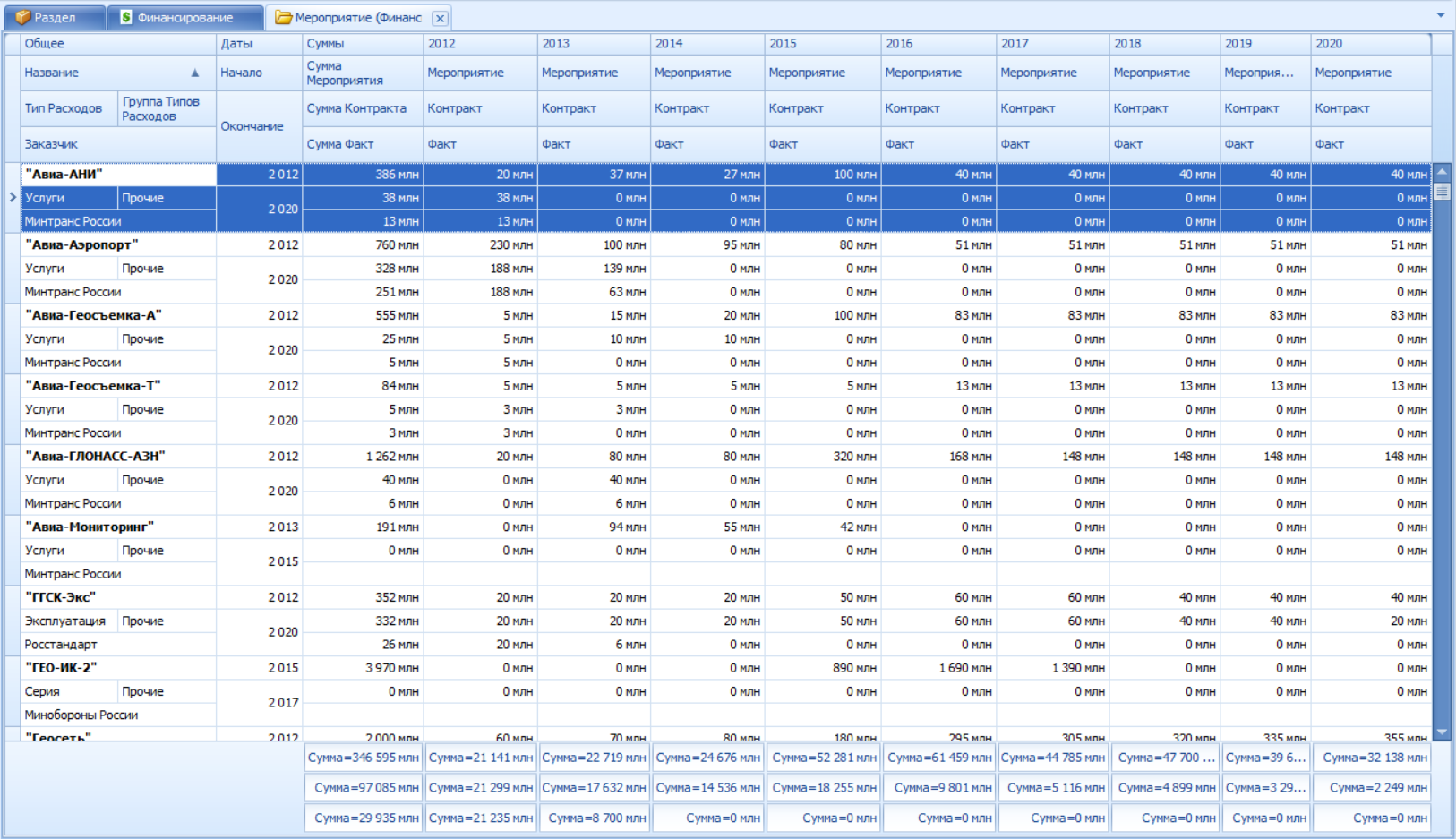
Task: Click the Группа Типов Расходов header
Action: (167, 108)
